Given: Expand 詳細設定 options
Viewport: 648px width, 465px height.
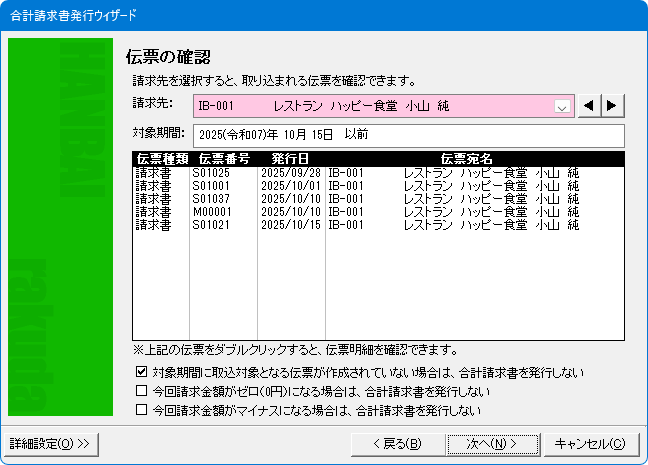Looking at the screenshot, I should tap(50, 443).
